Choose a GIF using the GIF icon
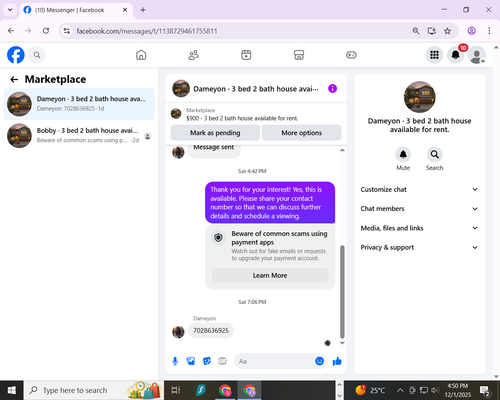 pyautogui.click(x=222, y=361)
